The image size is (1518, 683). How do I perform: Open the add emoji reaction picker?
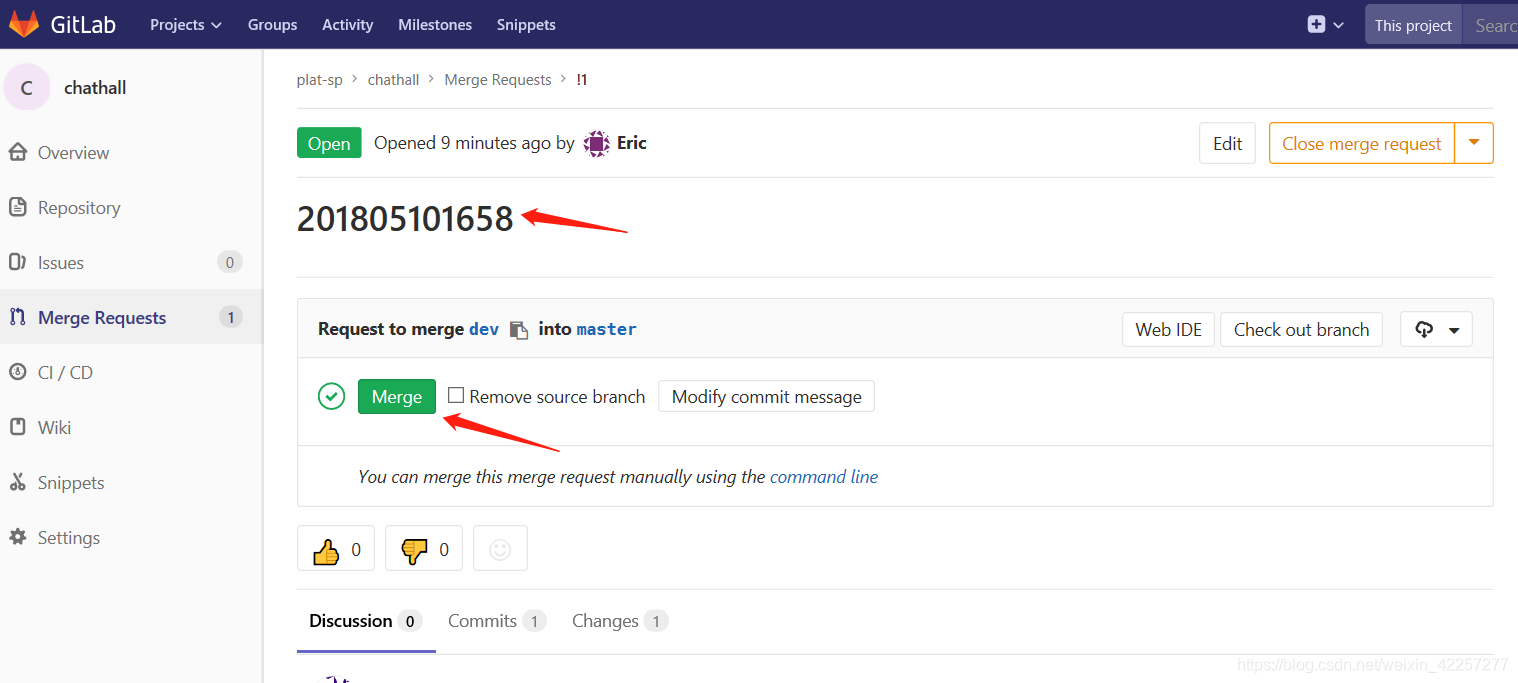click(500, 548)
